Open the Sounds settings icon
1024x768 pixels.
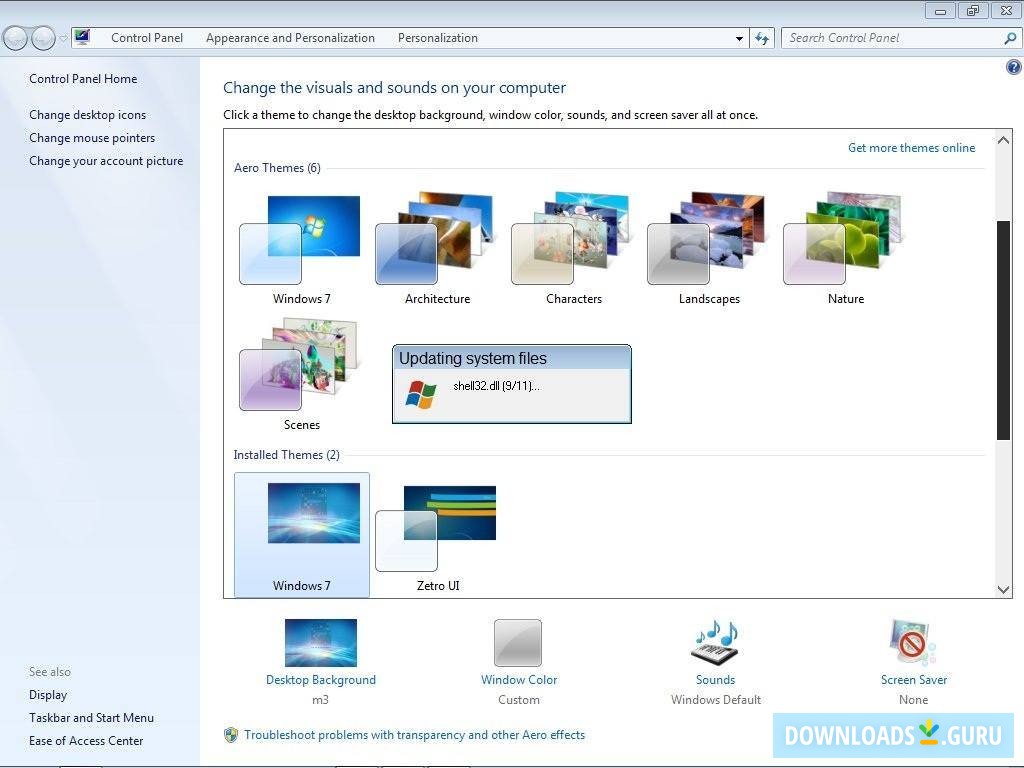[714, 643]
